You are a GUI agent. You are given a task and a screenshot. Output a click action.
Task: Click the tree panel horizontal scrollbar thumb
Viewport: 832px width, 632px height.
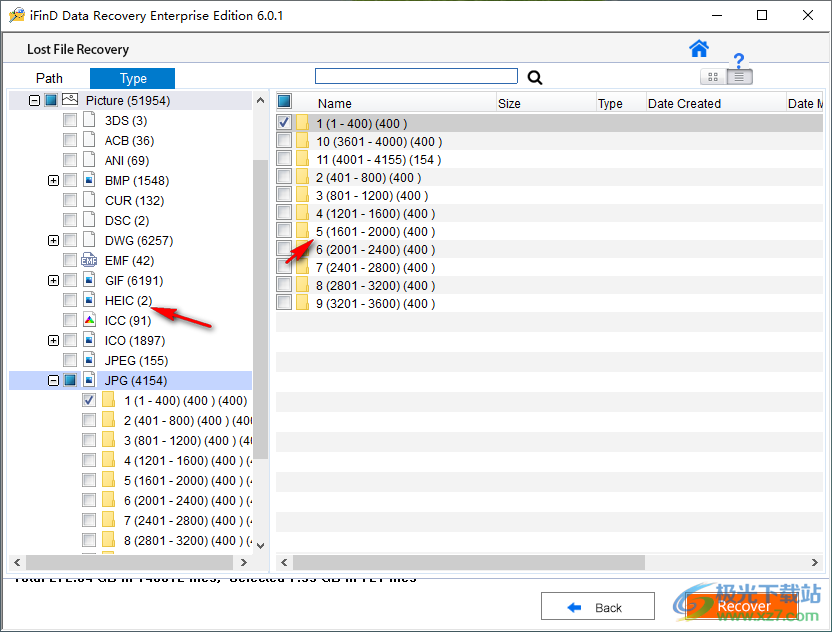coord(129,562)
